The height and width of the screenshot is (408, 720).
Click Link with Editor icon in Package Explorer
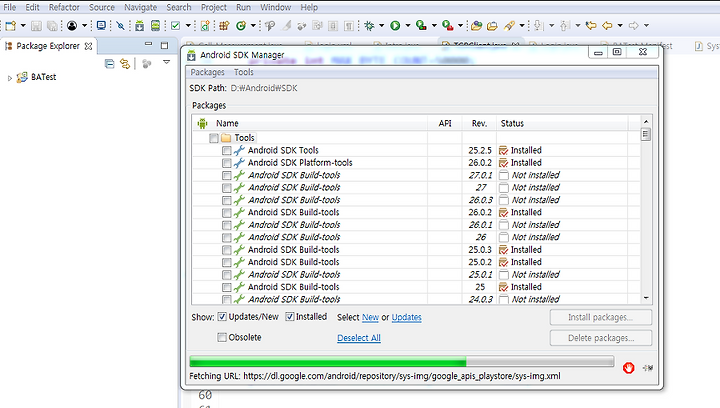pyautogui.click(x=125, y=64)
